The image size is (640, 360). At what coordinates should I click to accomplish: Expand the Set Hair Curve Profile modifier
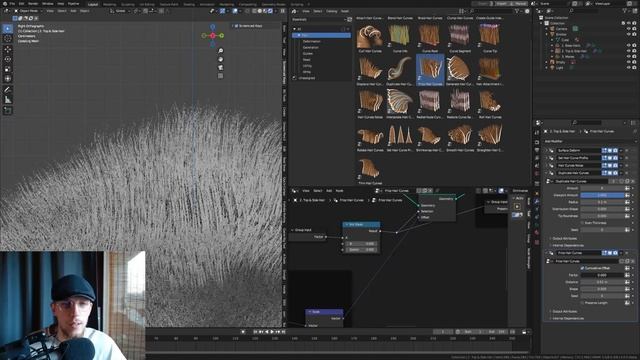[547, 158]
